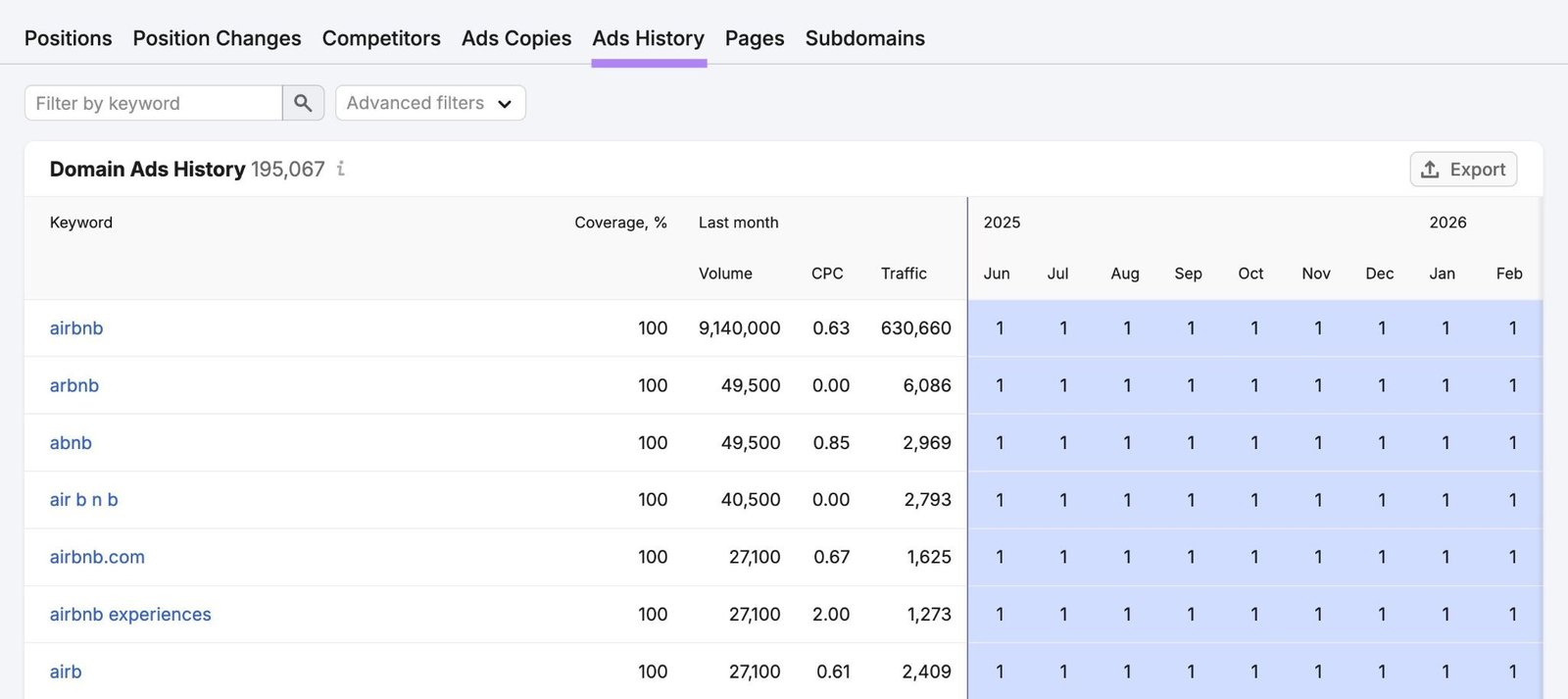Screen dimensions: 1568x699
Task: Click the CPC column header
Action: [827, 274]
